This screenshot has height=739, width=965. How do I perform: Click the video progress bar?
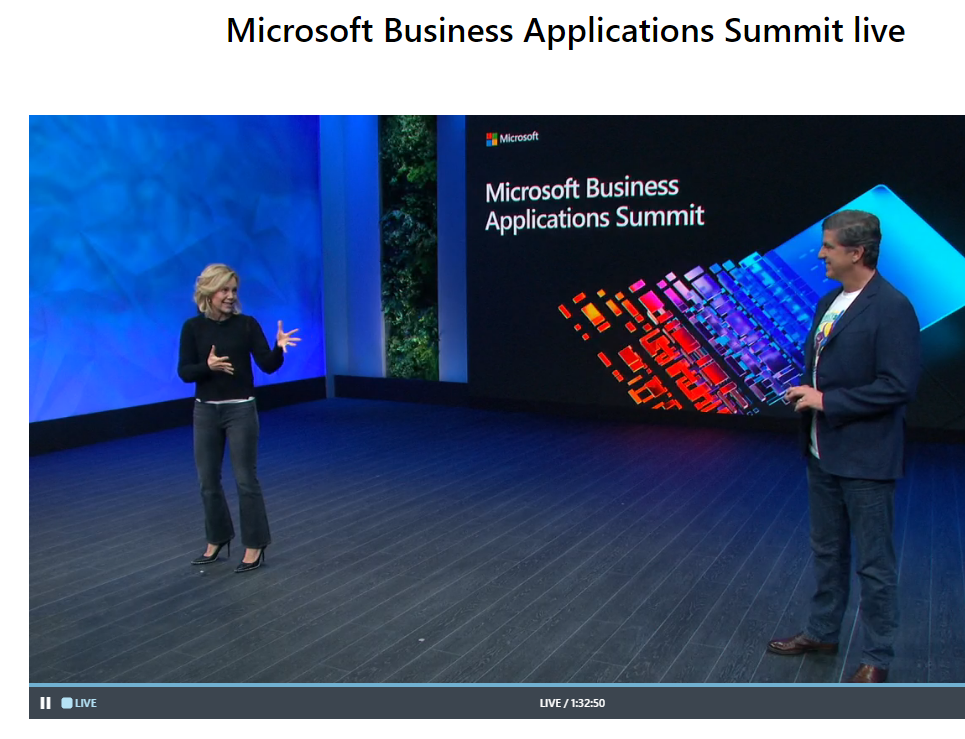(497, 685)
